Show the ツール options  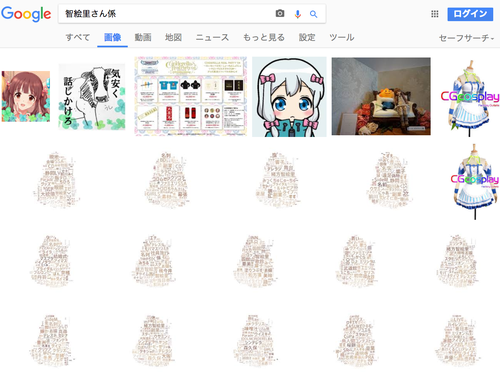(x=342, y=37)
